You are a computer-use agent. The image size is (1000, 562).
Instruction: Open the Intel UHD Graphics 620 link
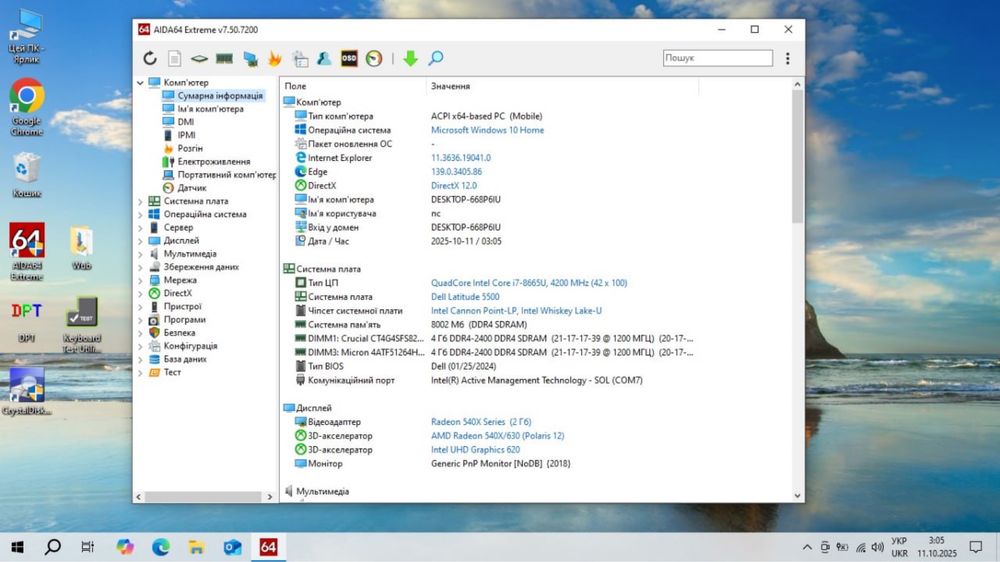[475, 450]
